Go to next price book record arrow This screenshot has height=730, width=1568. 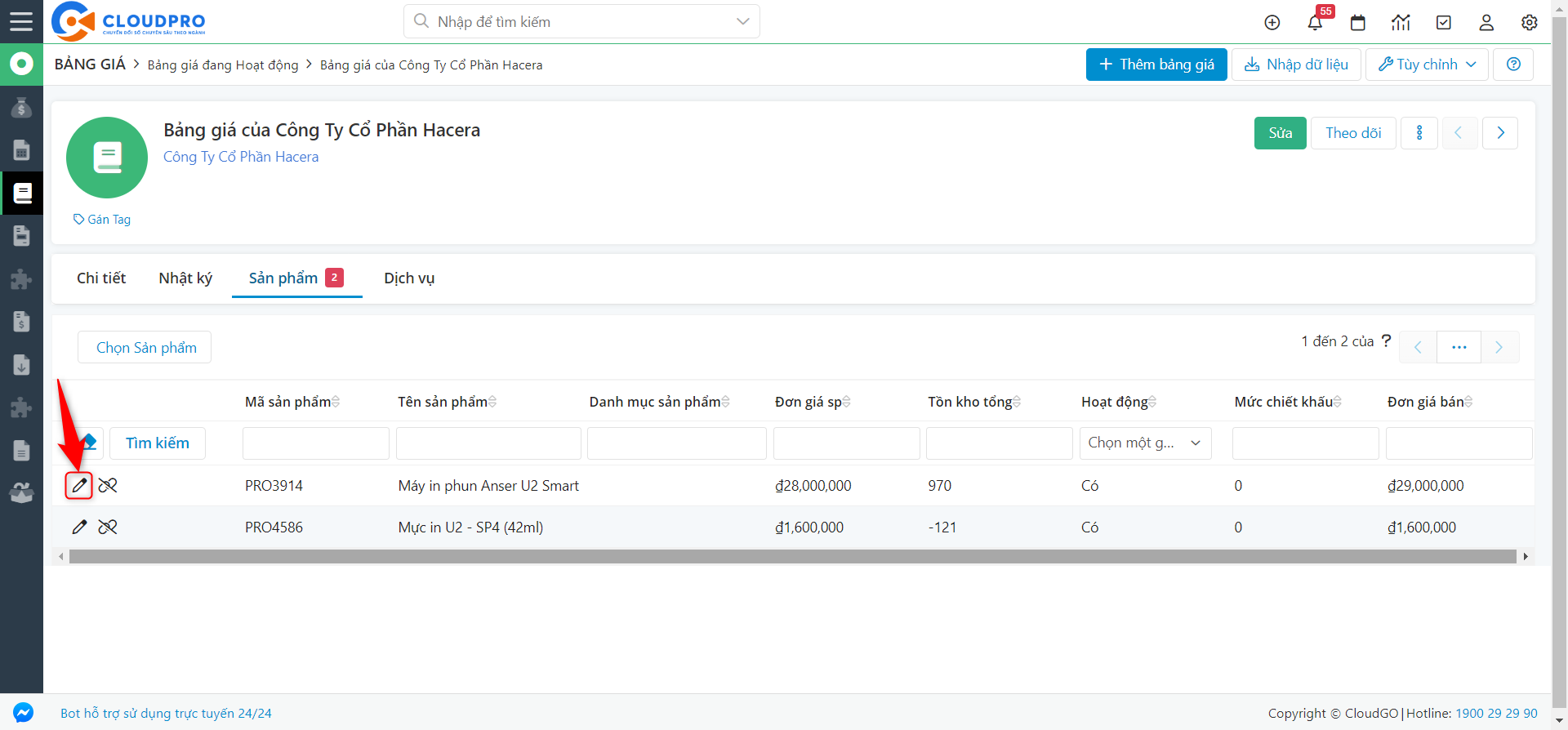pyautogui.click(x=1500, y=133)
